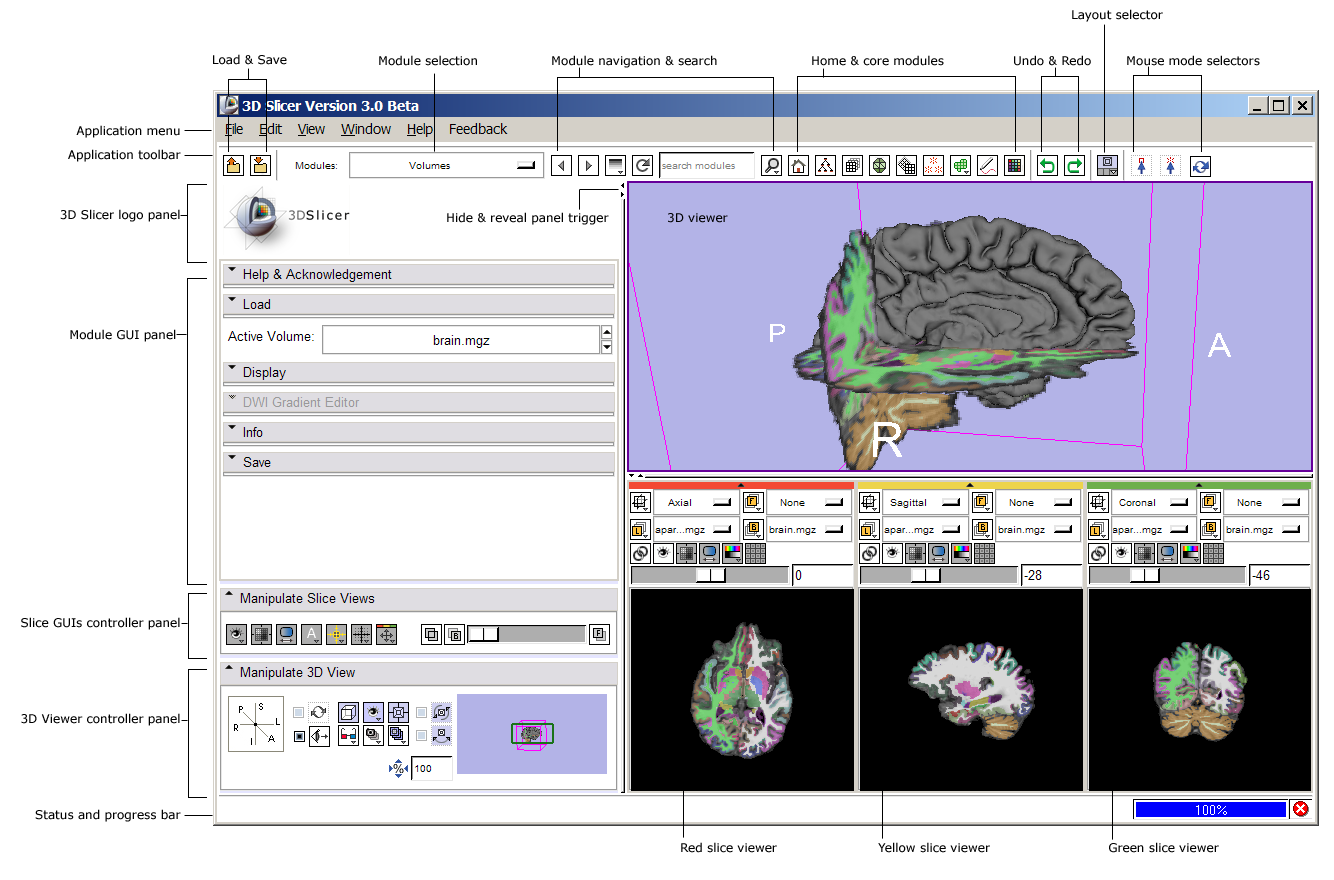Image resolution: width=1334 pixels, height=880 pixels.
Task: Toggle slice visibility eye in Sagittal viewer
Action: coord(892,552)
